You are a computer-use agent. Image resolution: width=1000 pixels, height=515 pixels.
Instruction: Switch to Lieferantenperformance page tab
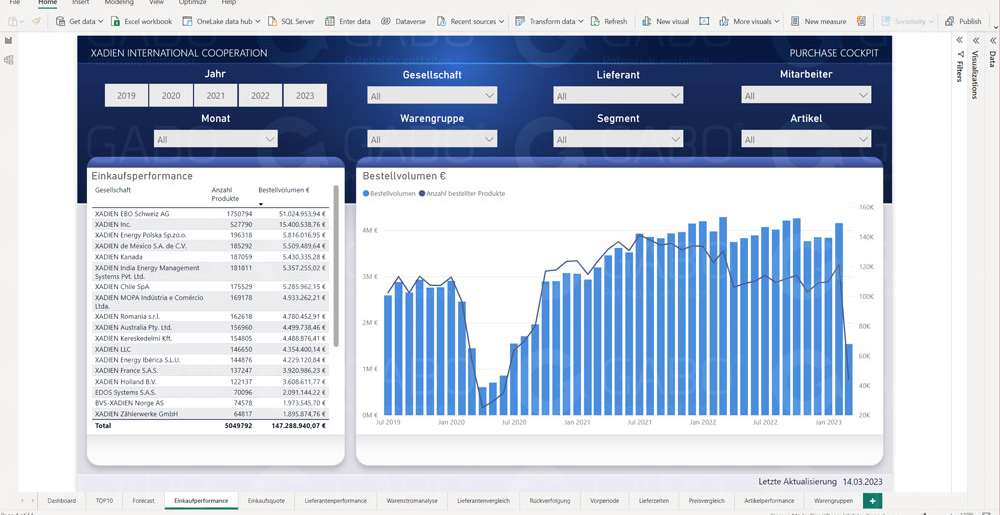(x=335, y=501)
